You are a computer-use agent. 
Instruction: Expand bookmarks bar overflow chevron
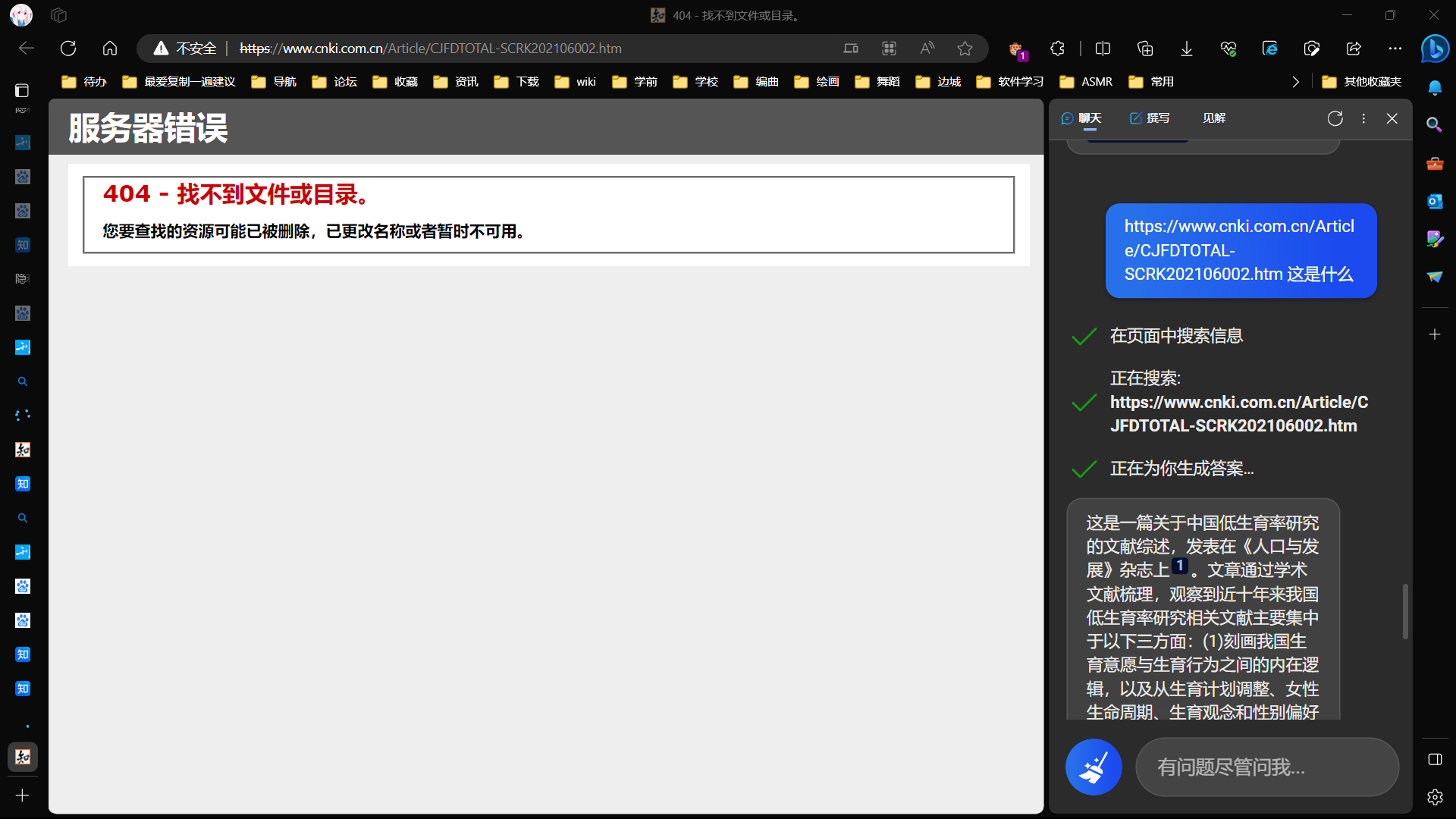1295,82
